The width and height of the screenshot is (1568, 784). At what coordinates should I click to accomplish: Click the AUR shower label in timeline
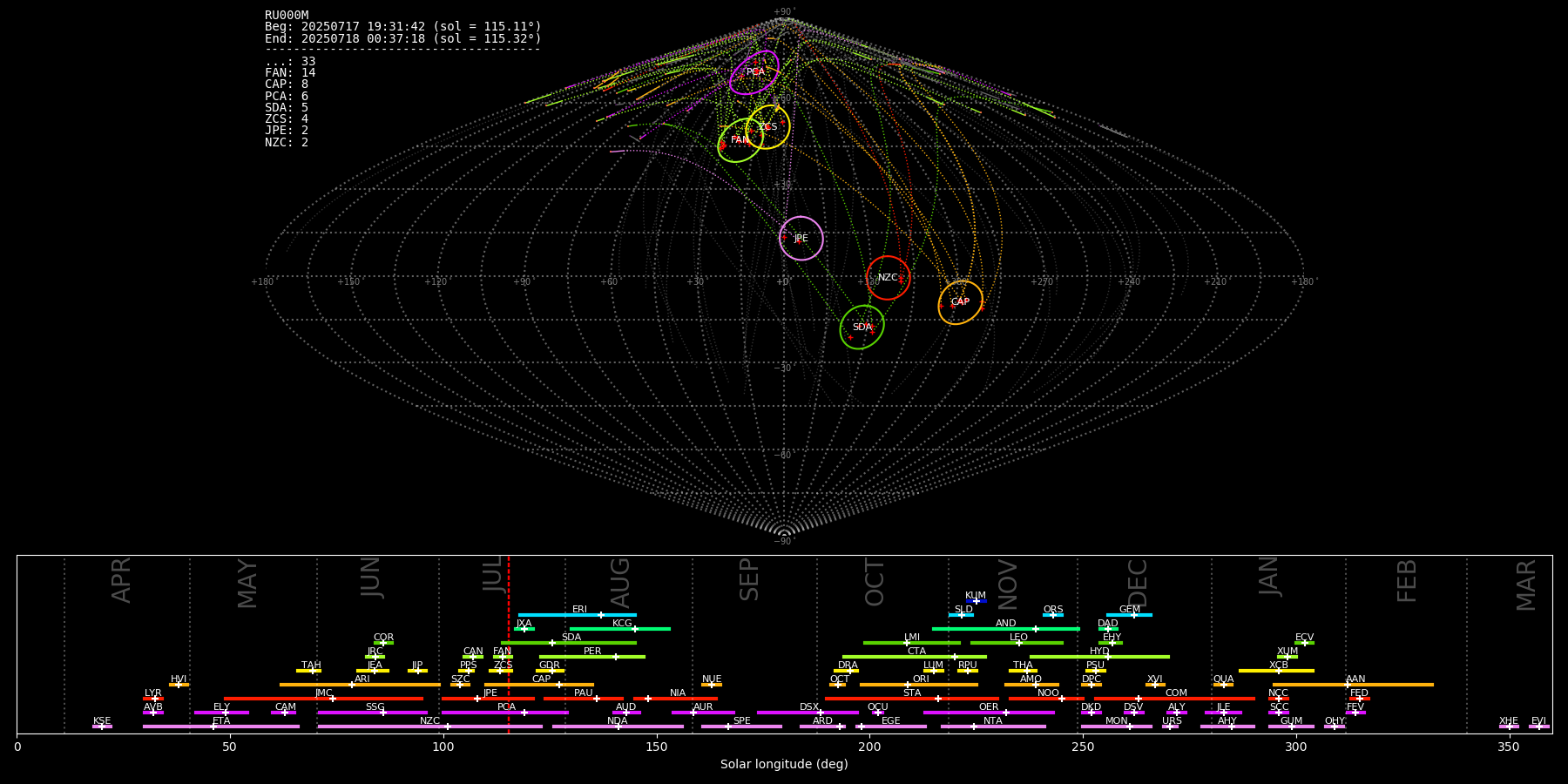point(703,707)
